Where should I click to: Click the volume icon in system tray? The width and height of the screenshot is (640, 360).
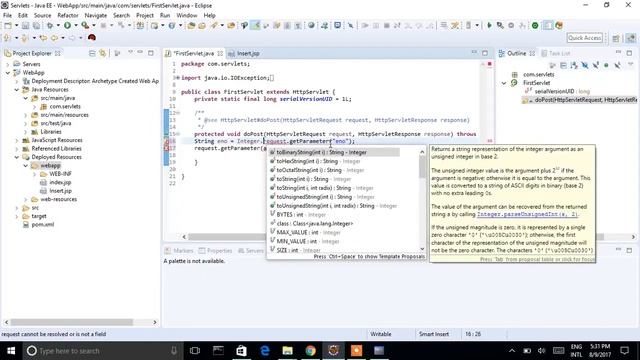[x=542, y=351]
